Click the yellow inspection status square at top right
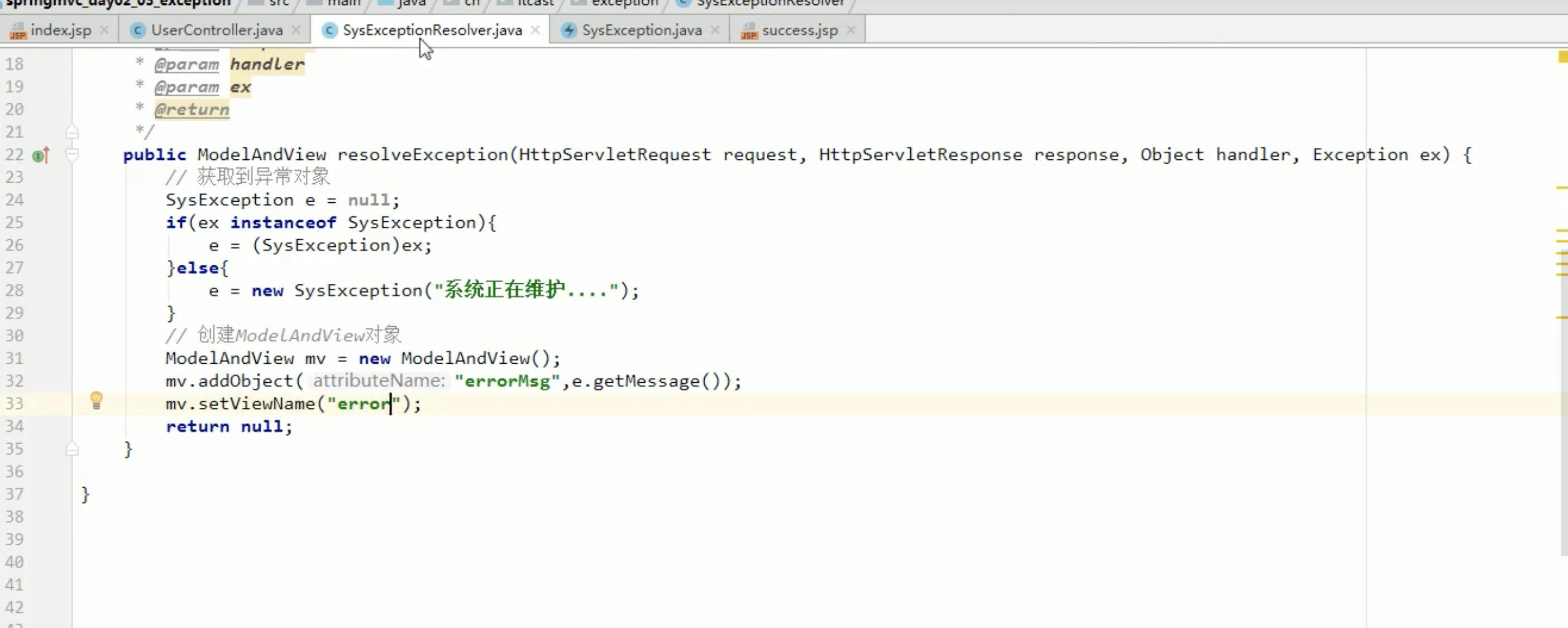Viewport: 1568px width, 628px height. 1562,56
